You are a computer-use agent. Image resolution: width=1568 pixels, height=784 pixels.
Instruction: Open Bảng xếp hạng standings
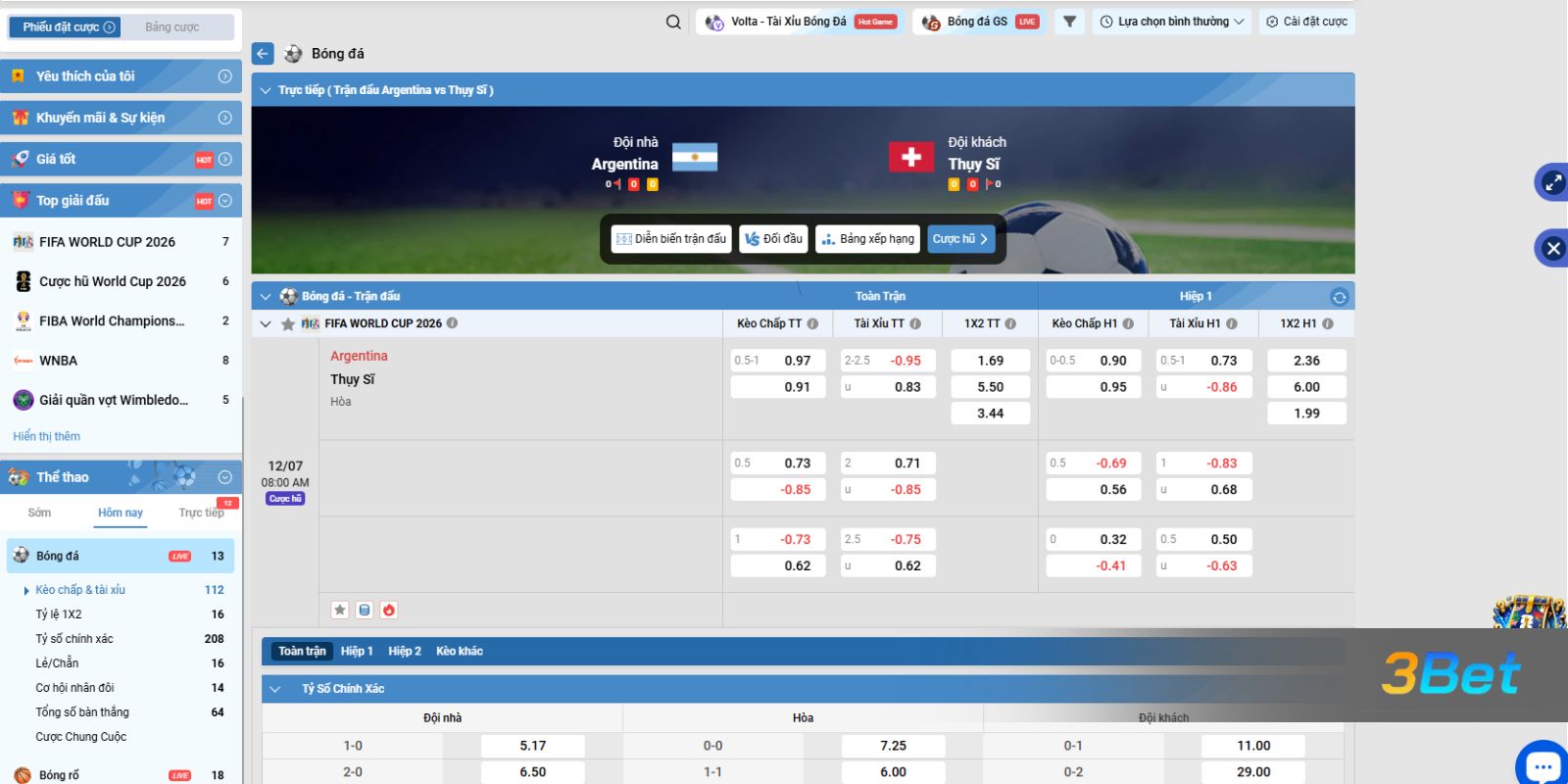[x=867, y=239]
